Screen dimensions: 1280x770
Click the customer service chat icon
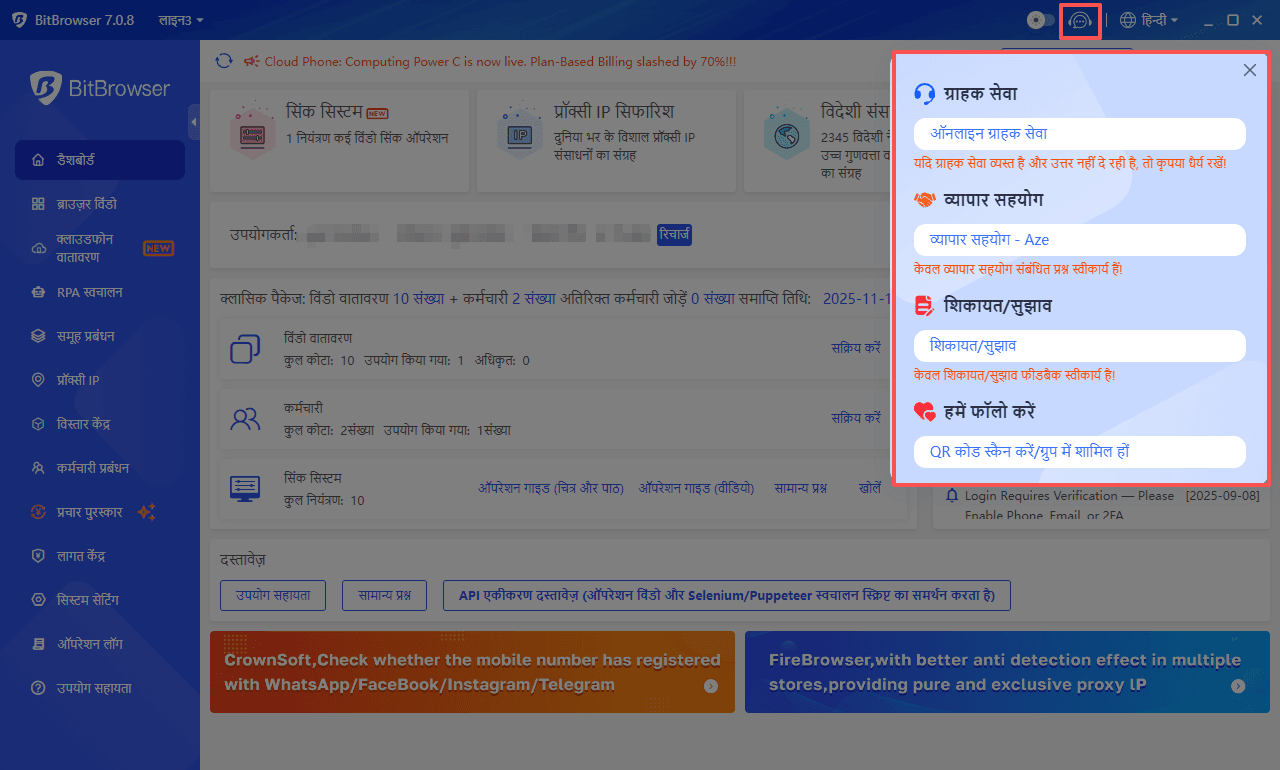tap(1080, 20)
